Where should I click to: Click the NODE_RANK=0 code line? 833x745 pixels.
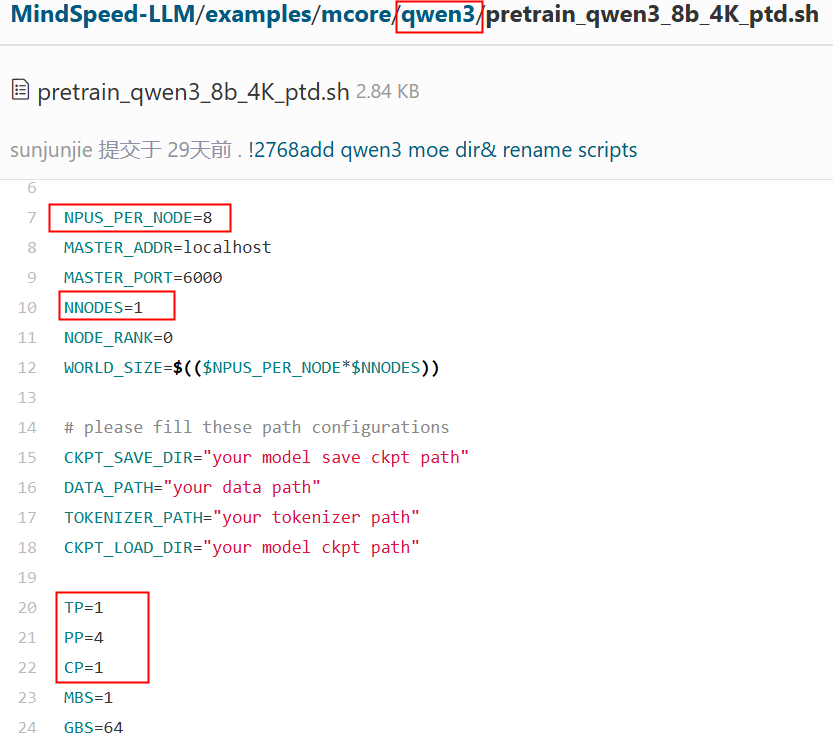point(118,338)
